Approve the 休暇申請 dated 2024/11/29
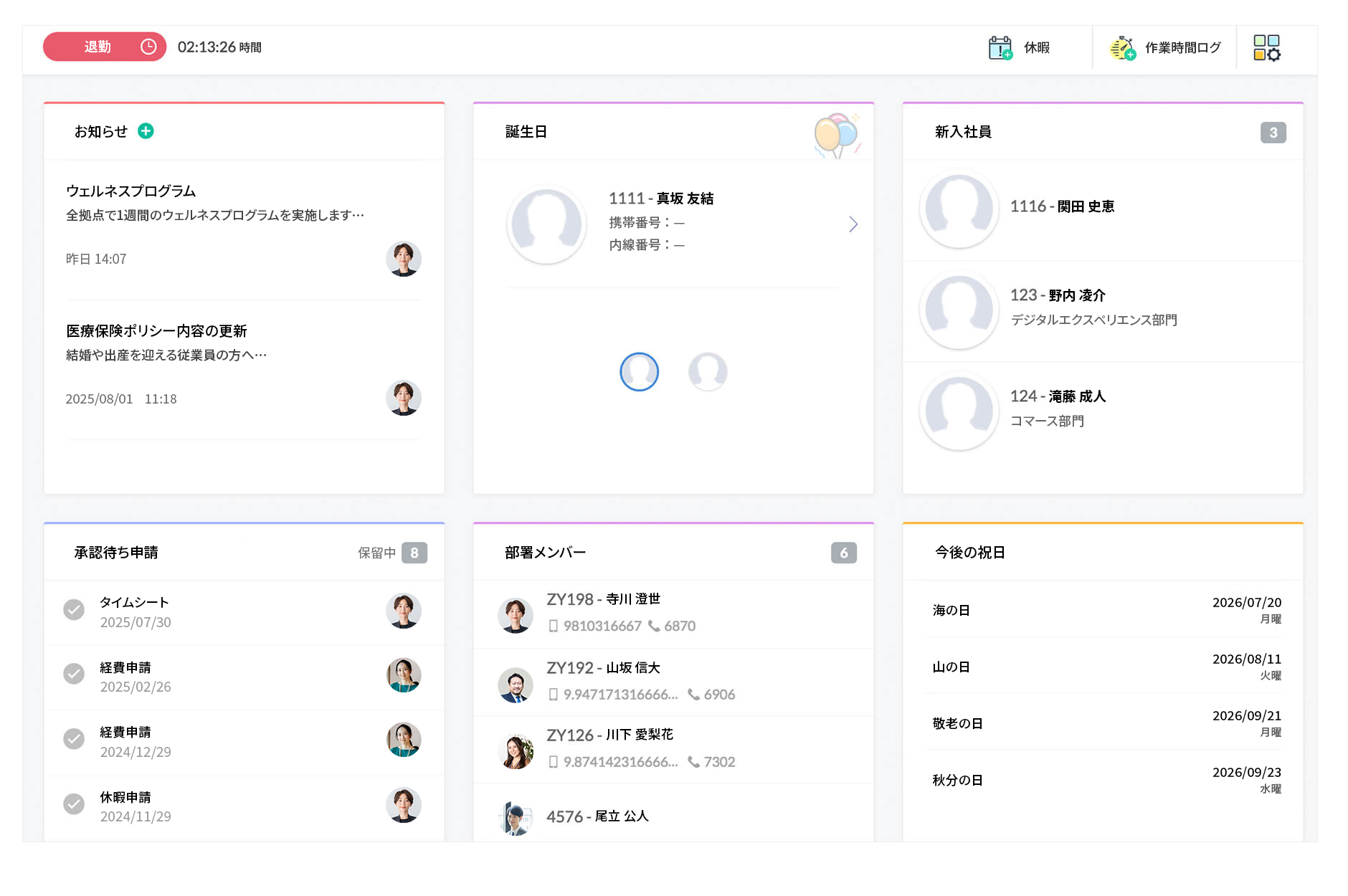 [x=74, y=805]
